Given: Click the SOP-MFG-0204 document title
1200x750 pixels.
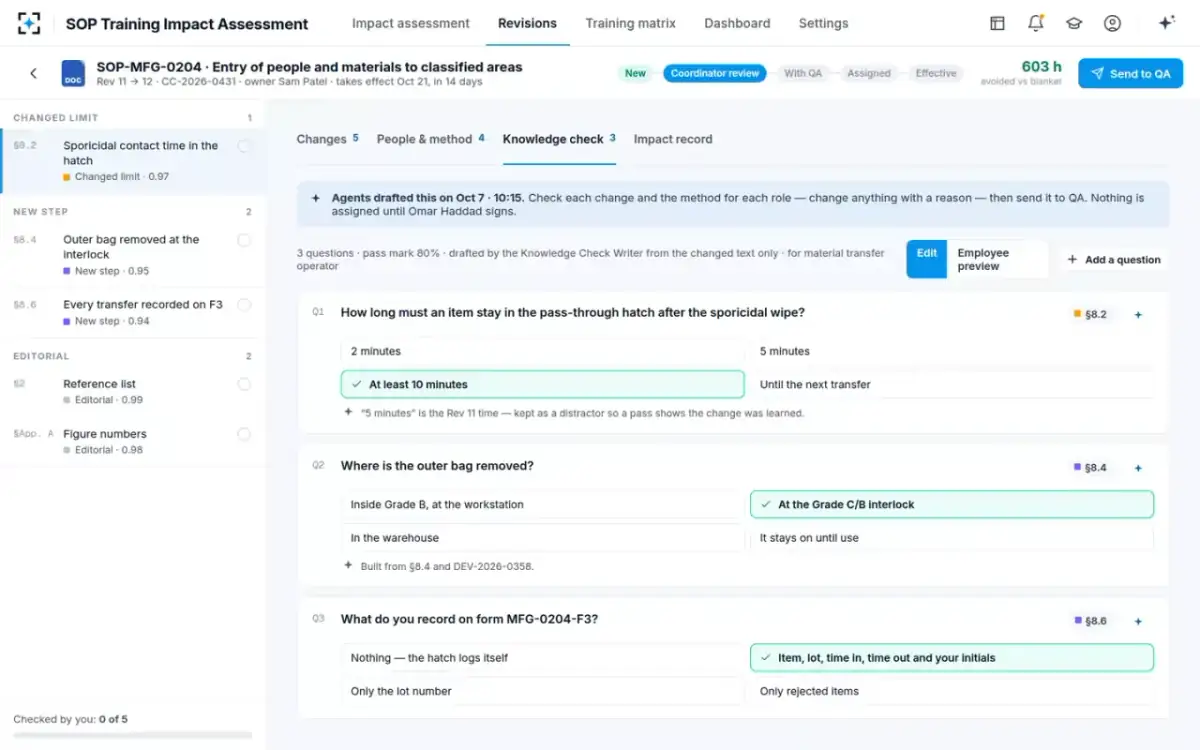Looking at the screenshot, I should (309, 67).
